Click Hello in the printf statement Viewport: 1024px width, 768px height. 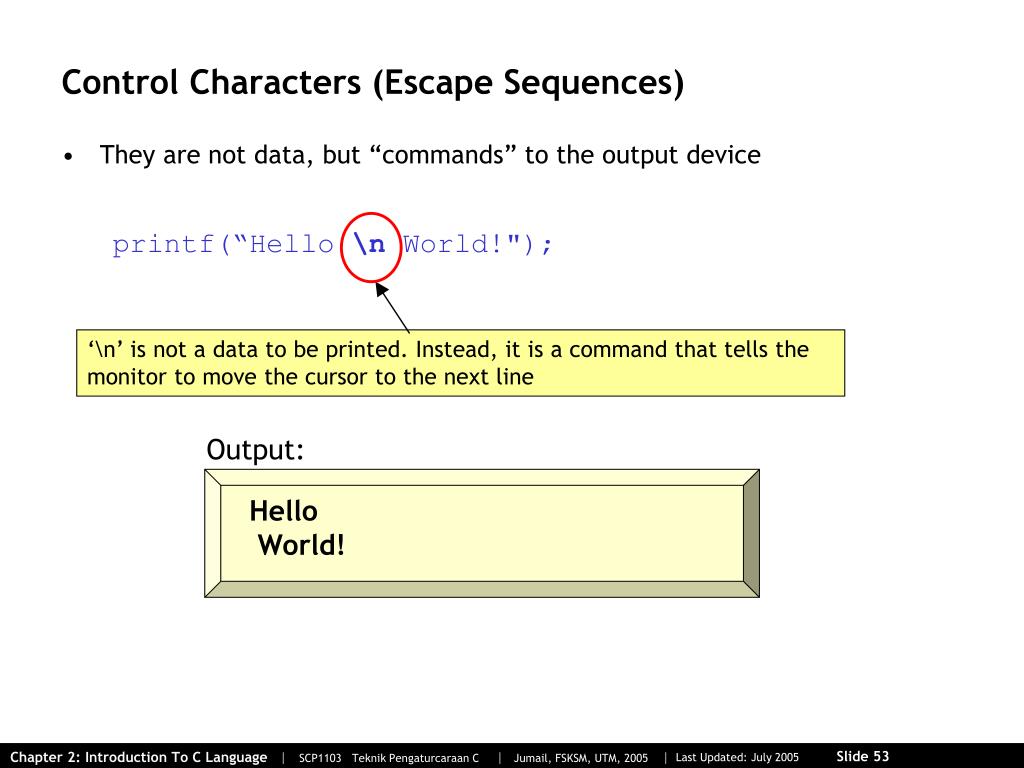(291, 244)
